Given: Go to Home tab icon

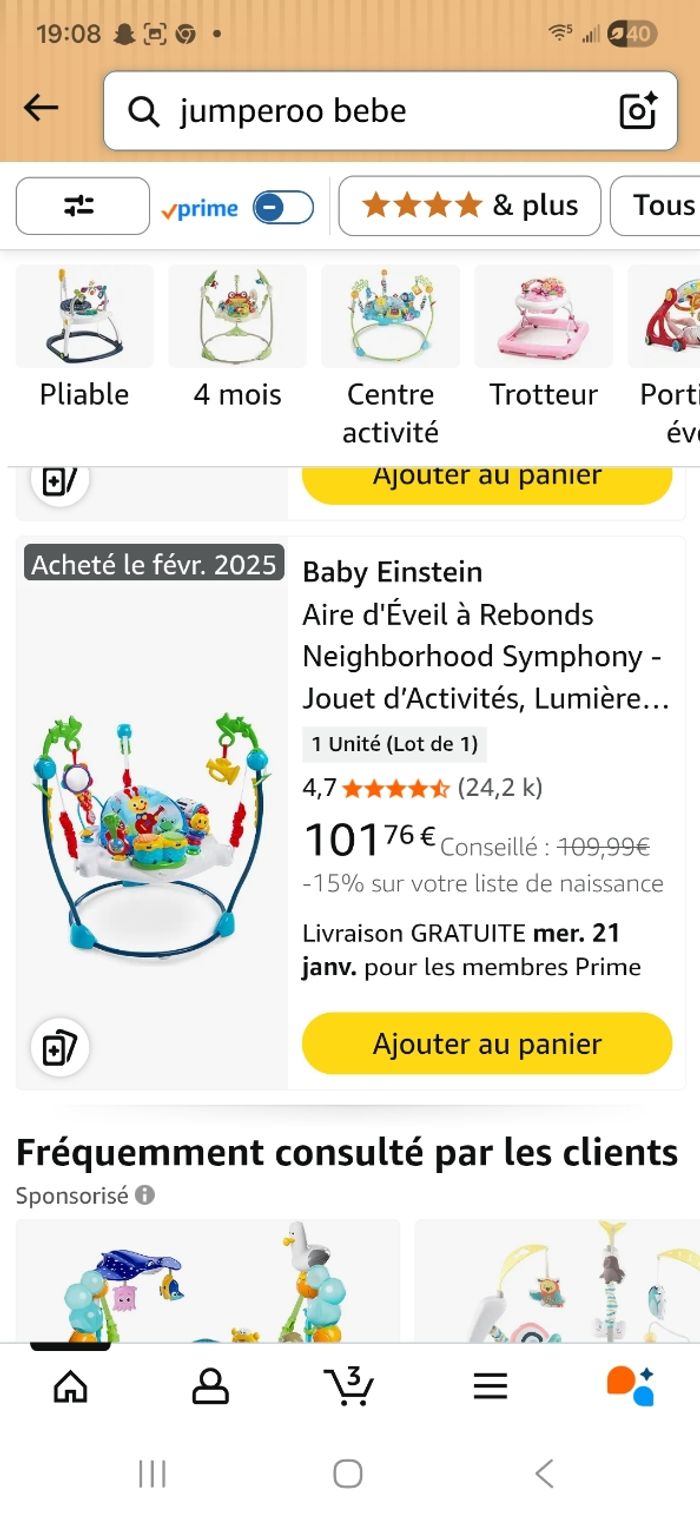Looking at the screenshot, I should 70,1386.
